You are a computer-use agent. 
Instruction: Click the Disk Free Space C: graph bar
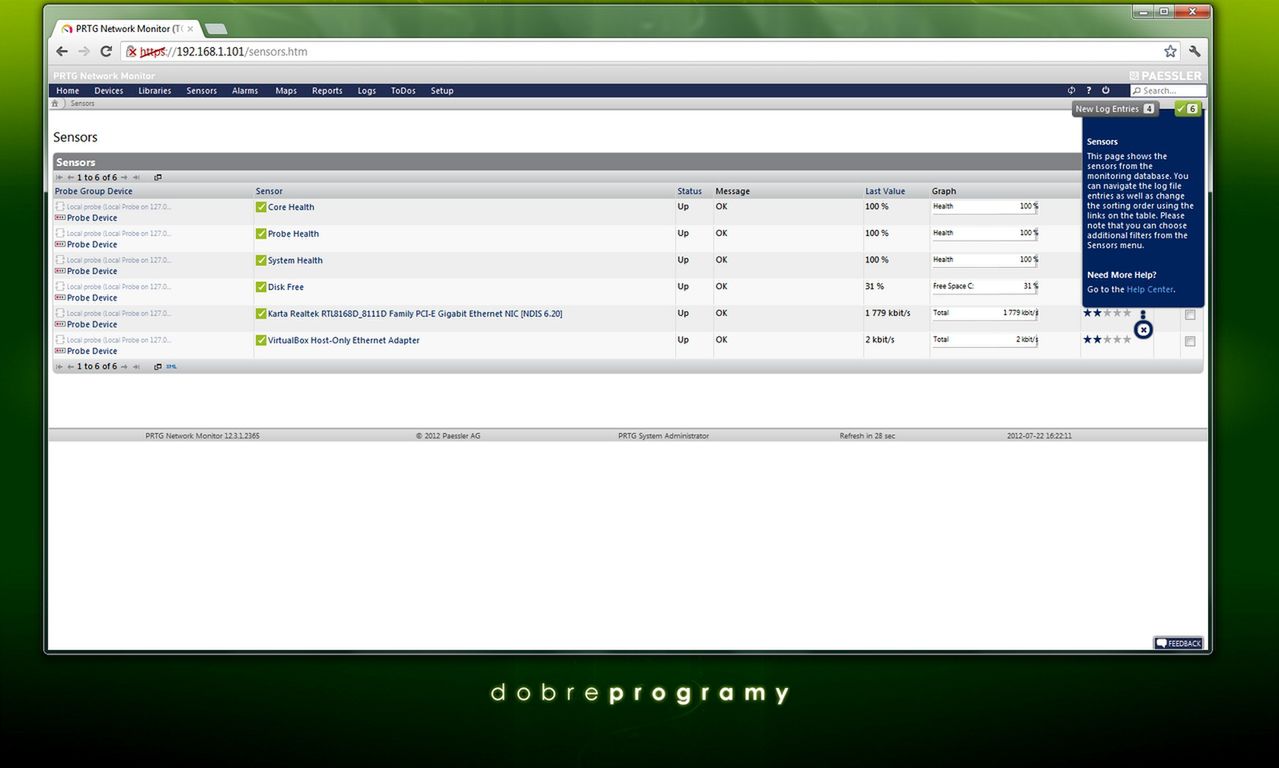pos(985,286)
